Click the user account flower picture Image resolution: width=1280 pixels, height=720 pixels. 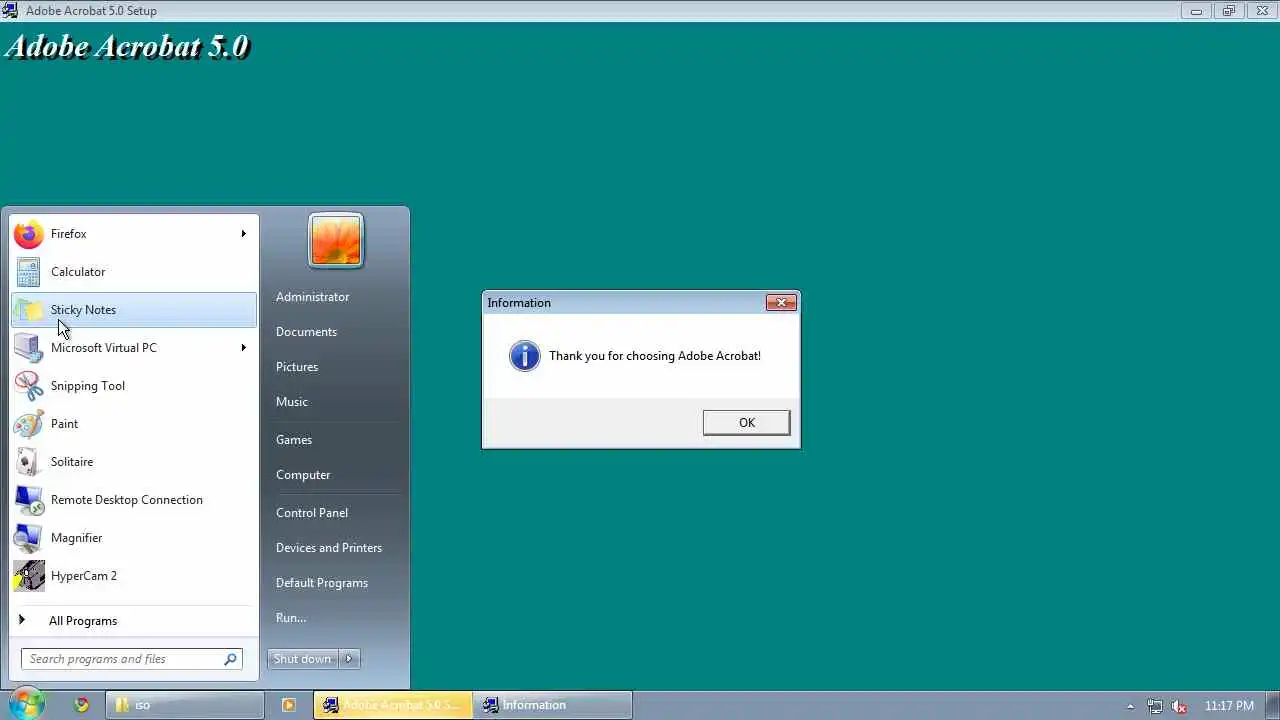point(336,241)
